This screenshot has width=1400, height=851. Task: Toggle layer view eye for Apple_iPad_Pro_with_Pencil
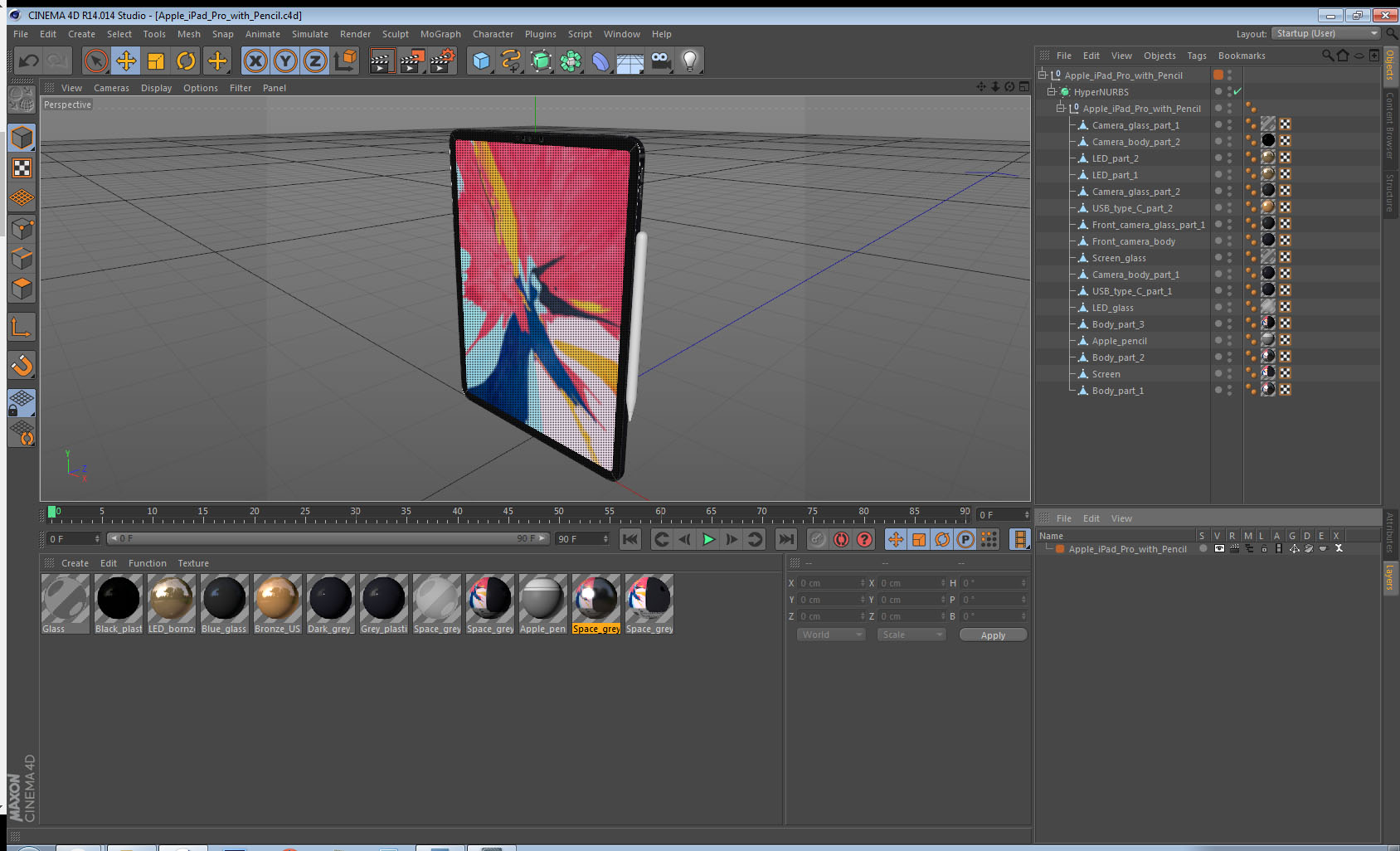[x=1219, y=549]
